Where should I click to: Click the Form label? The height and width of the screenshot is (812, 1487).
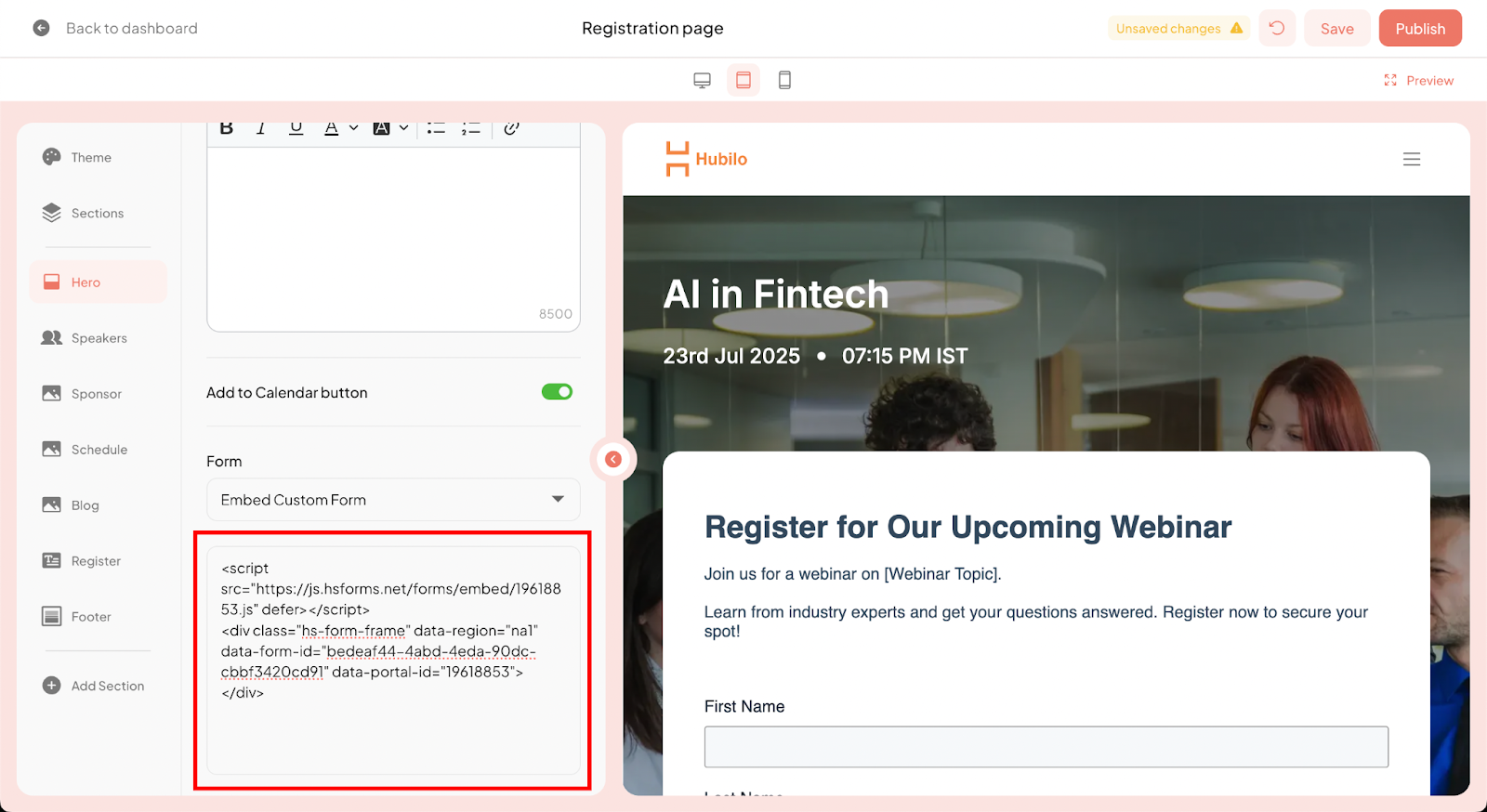(224, 461)
